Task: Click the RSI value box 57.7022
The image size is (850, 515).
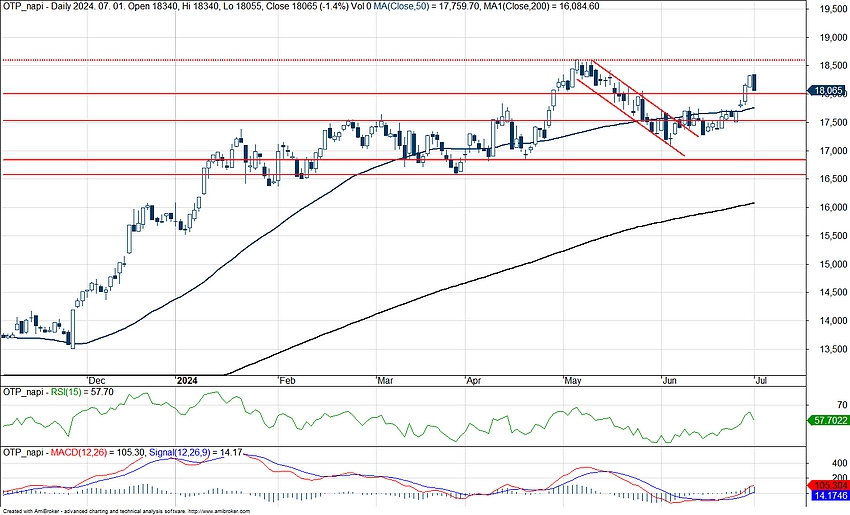Action: tap(828, 422)
